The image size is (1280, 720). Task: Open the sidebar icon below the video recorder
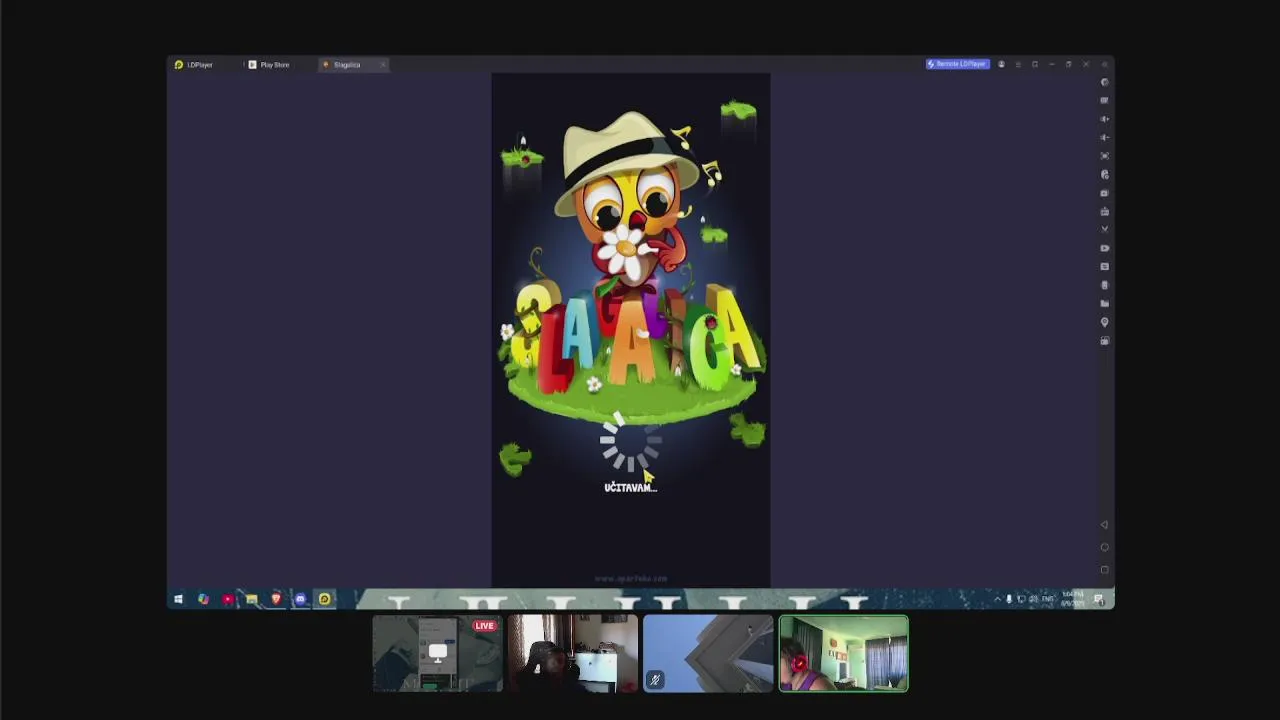[x=1105, y=267]
